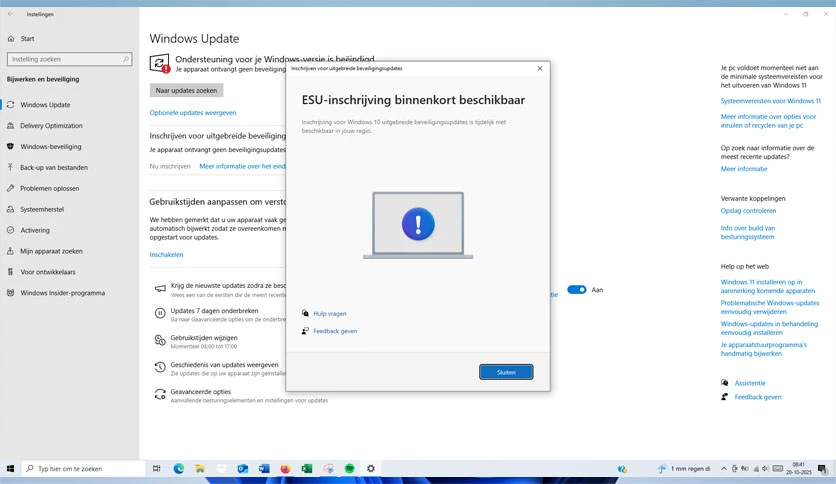
Task: Open link about inruilen of recyclen van pc
Action: pos(768,121)
